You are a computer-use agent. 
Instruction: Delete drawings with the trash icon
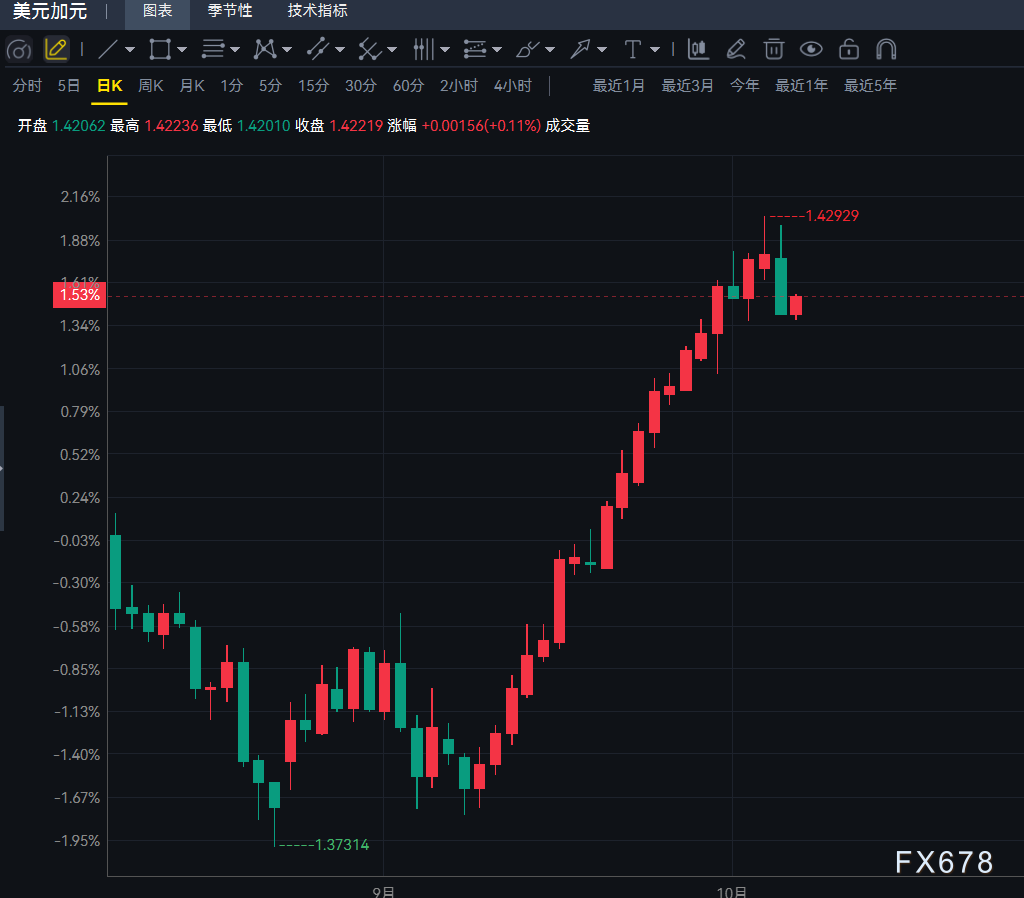coord(774,50)
